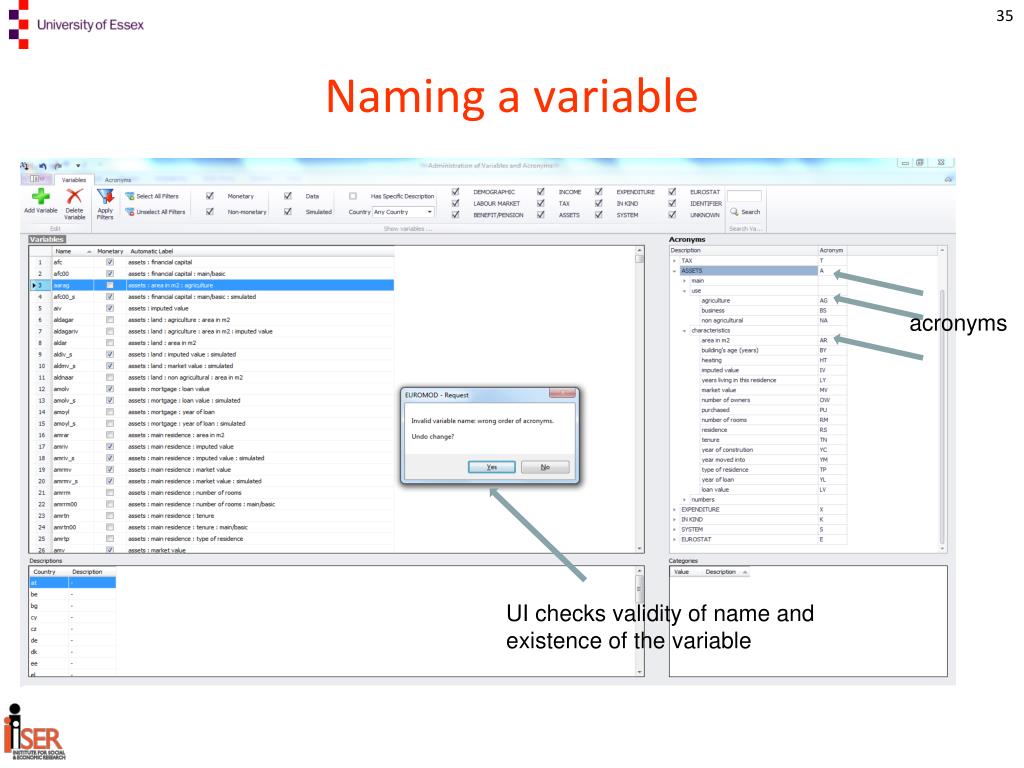The height and width of the screenshot is (768, 1024).
Task: Expand the TAX node in Acronyms tree
Action: pyautogui.click(x=674, y=261)
